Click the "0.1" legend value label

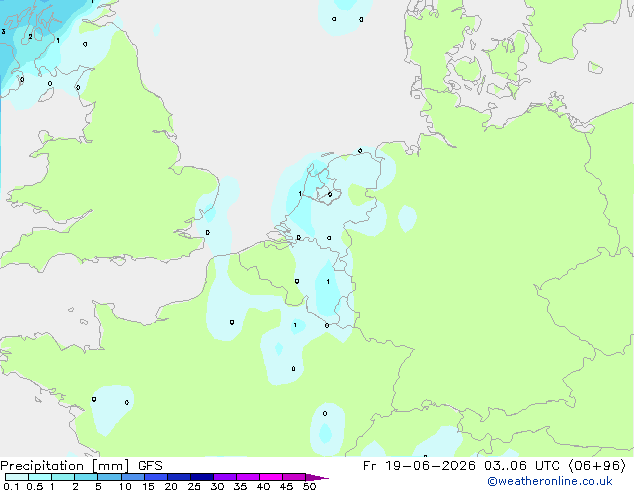[11, 486]
